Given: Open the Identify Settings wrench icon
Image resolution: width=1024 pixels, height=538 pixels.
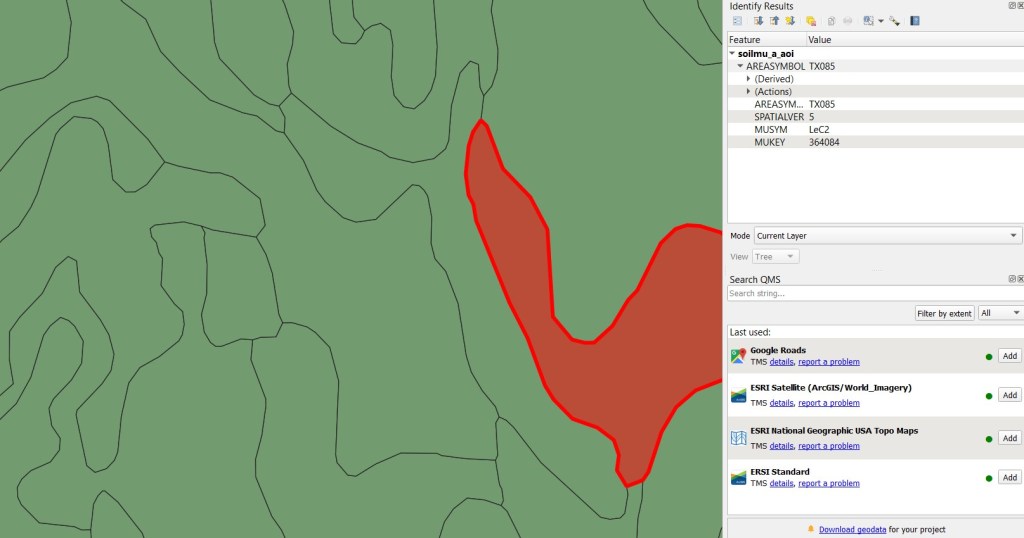Looking at the screenshot, I should pos(894,20).
